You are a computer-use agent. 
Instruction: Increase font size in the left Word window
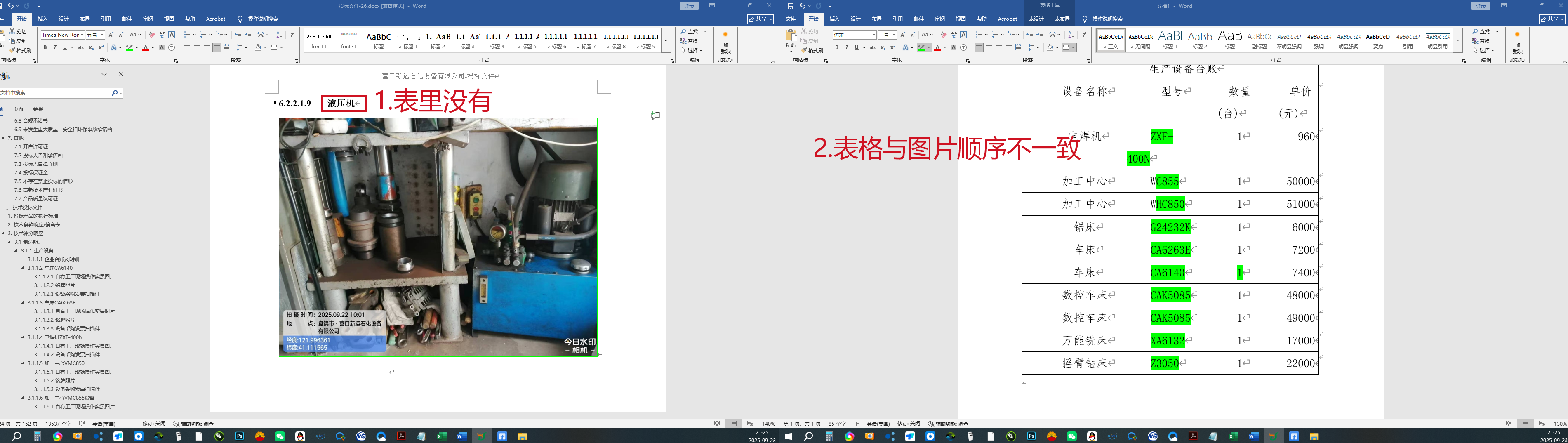(111, 35)
